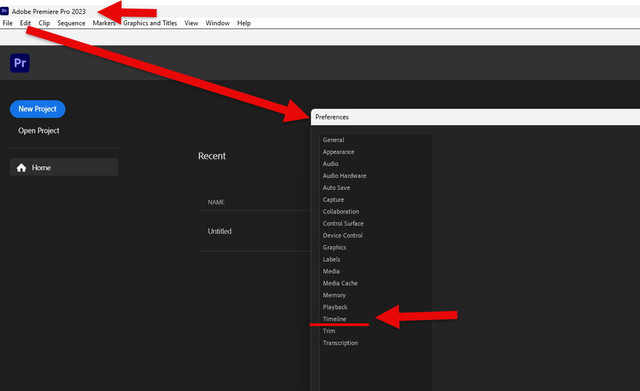Click the Preferences dialog title bar
This screenshot has width=640, height=391.
[x=475, y=117]
